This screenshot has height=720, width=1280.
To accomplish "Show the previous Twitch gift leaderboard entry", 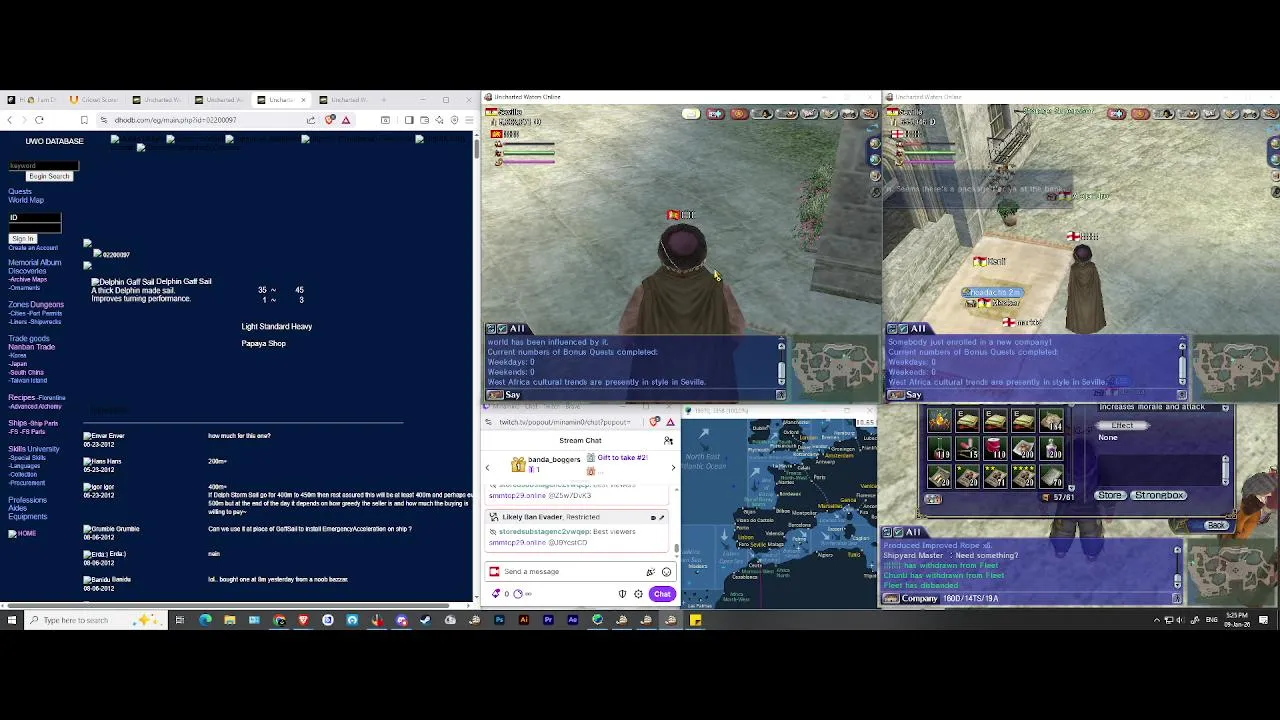I will point(487,467).
